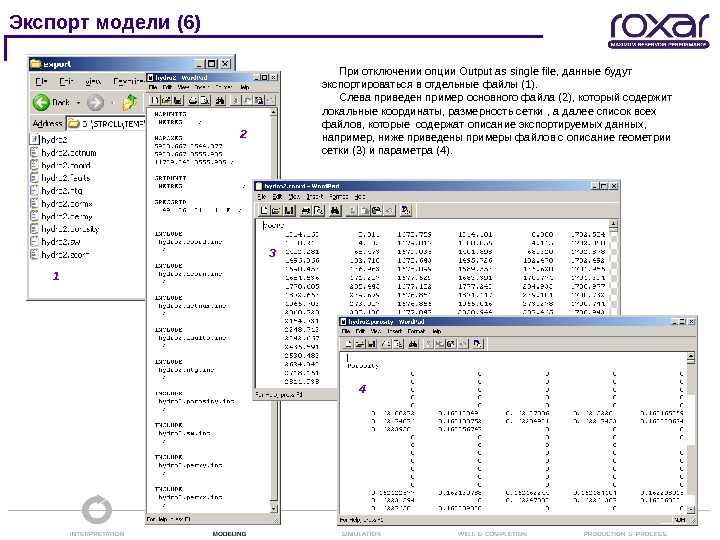Open View menu in hydro2.coord WordPad
This screenshot has height=540, width=720.
[294, 197]
